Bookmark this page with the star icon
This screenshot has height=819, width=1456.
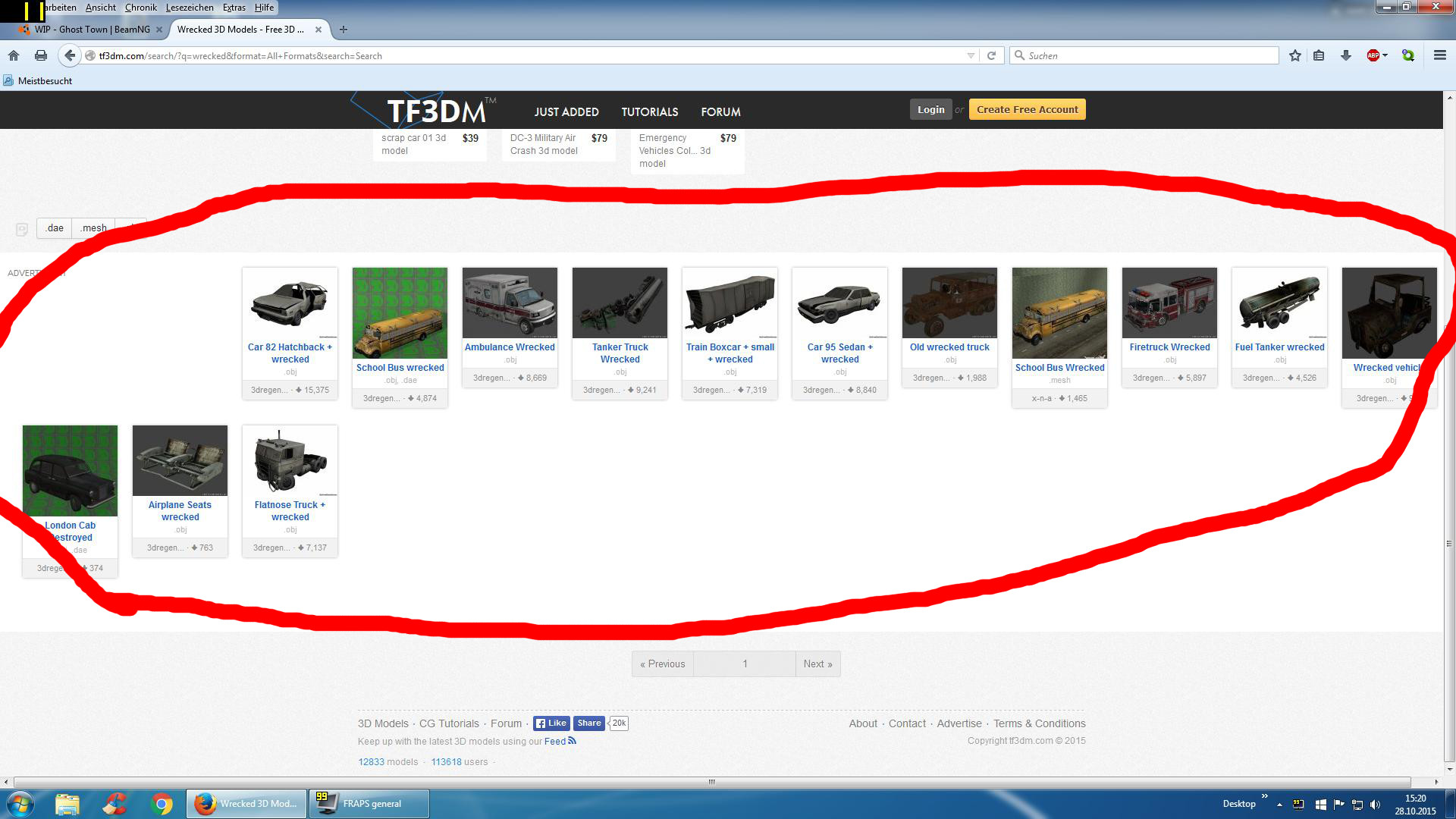(1295, 55)
